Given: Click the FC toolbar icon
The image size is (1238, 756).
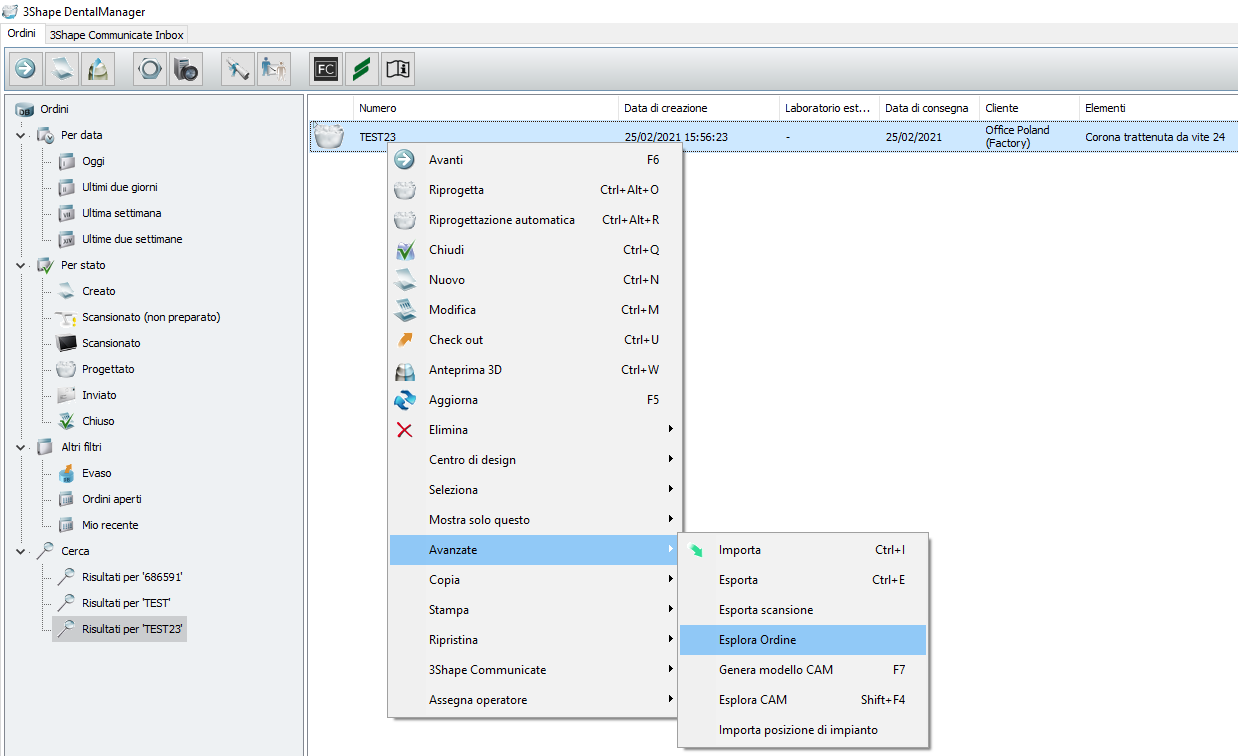Looking at the screenshot, I should point(326,69).
